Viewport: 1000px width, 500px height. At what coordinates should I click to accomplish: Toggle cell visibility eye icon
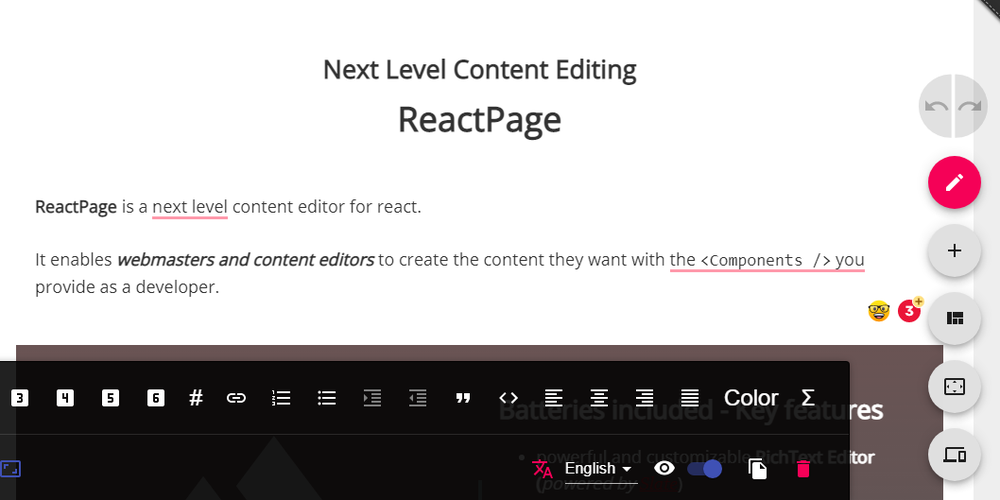(x=665, y=469)
